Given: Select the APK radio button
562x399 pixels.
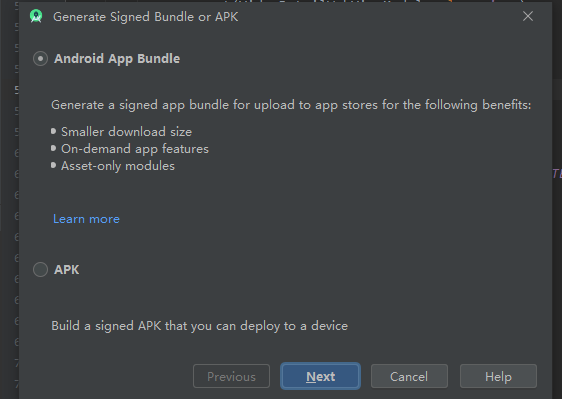Looking at the screenshot, I should 40,270.
